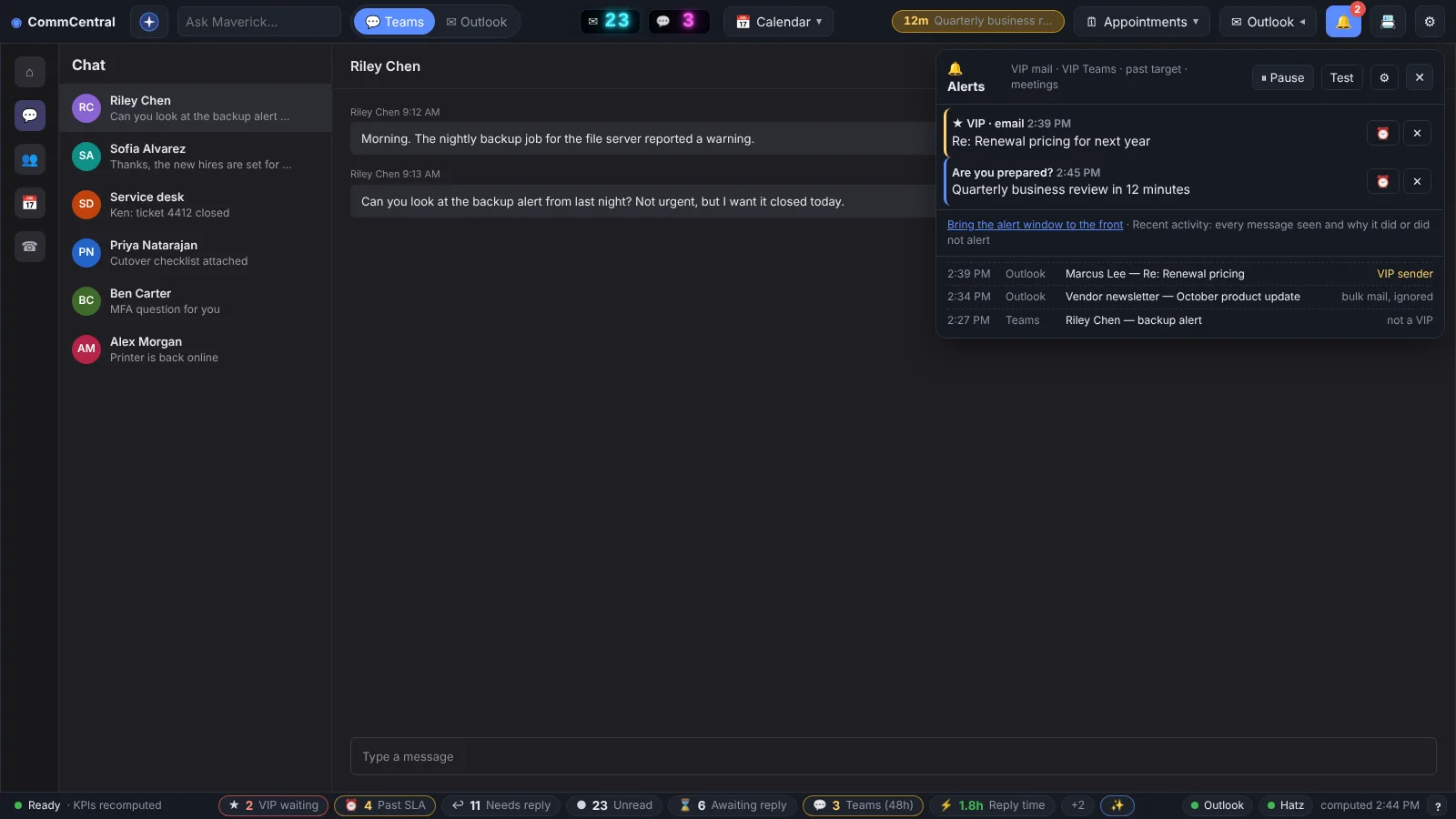Click the 2 VIP waiting chip
Image resolution: width=1456 pixels, height=819 pixels.
273,805
